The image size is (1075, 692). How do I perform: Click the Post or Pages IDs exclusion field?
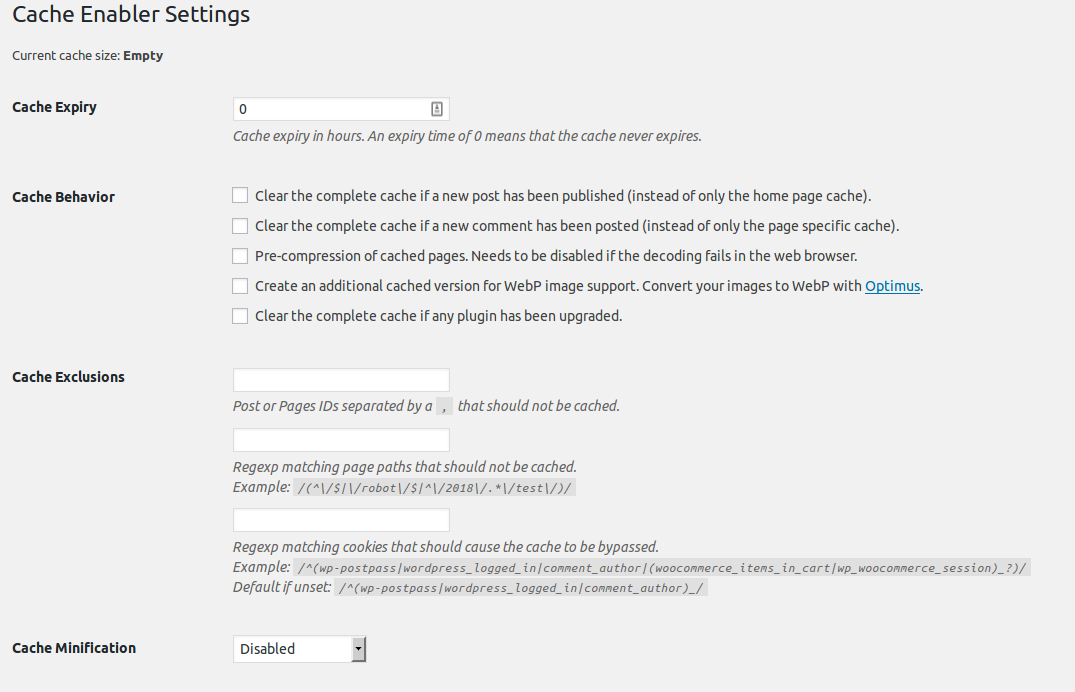click(341, 380)
